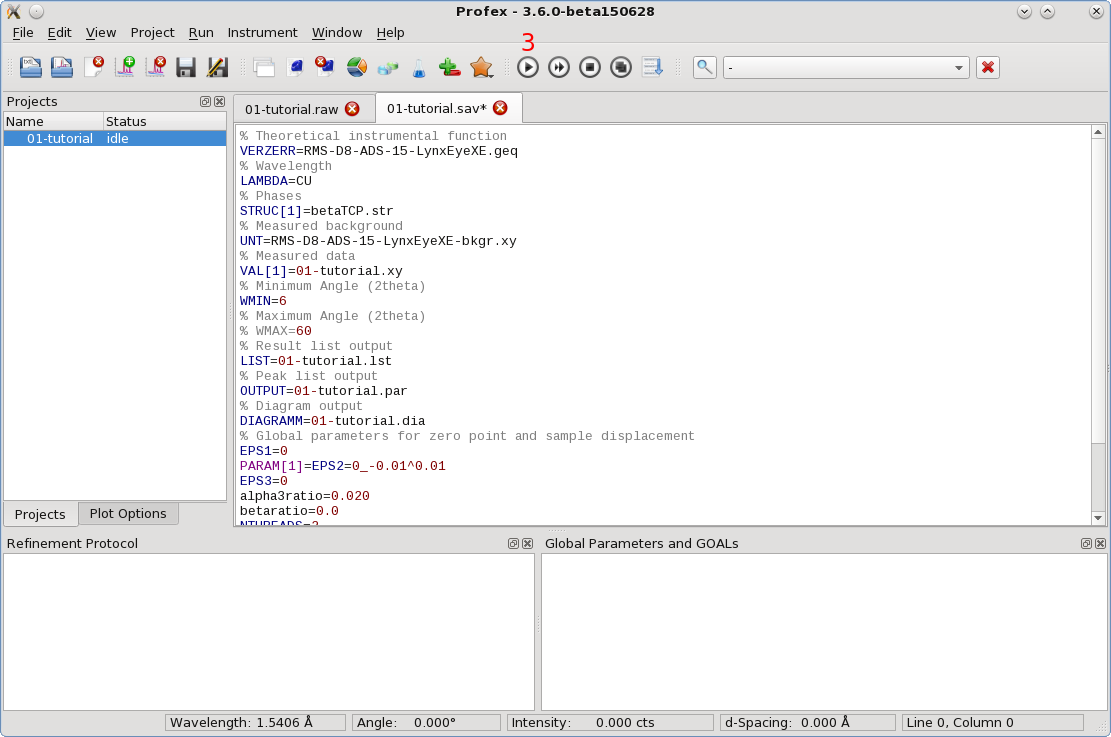Open the Run menu
This screenshot has width=1111, height=737.
201,33
